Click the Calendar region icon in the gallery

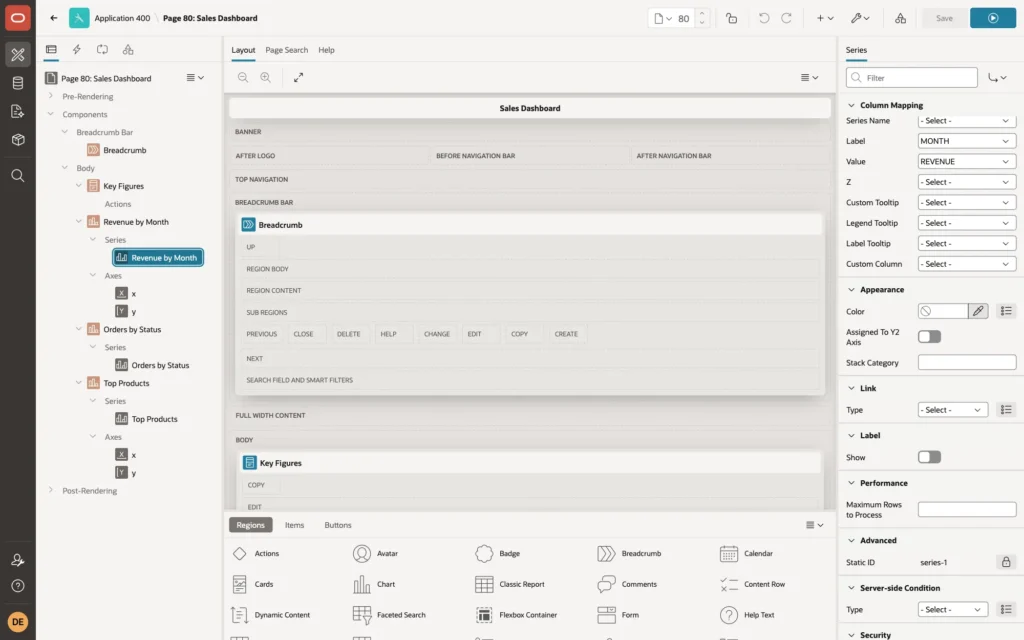point(729,554)
